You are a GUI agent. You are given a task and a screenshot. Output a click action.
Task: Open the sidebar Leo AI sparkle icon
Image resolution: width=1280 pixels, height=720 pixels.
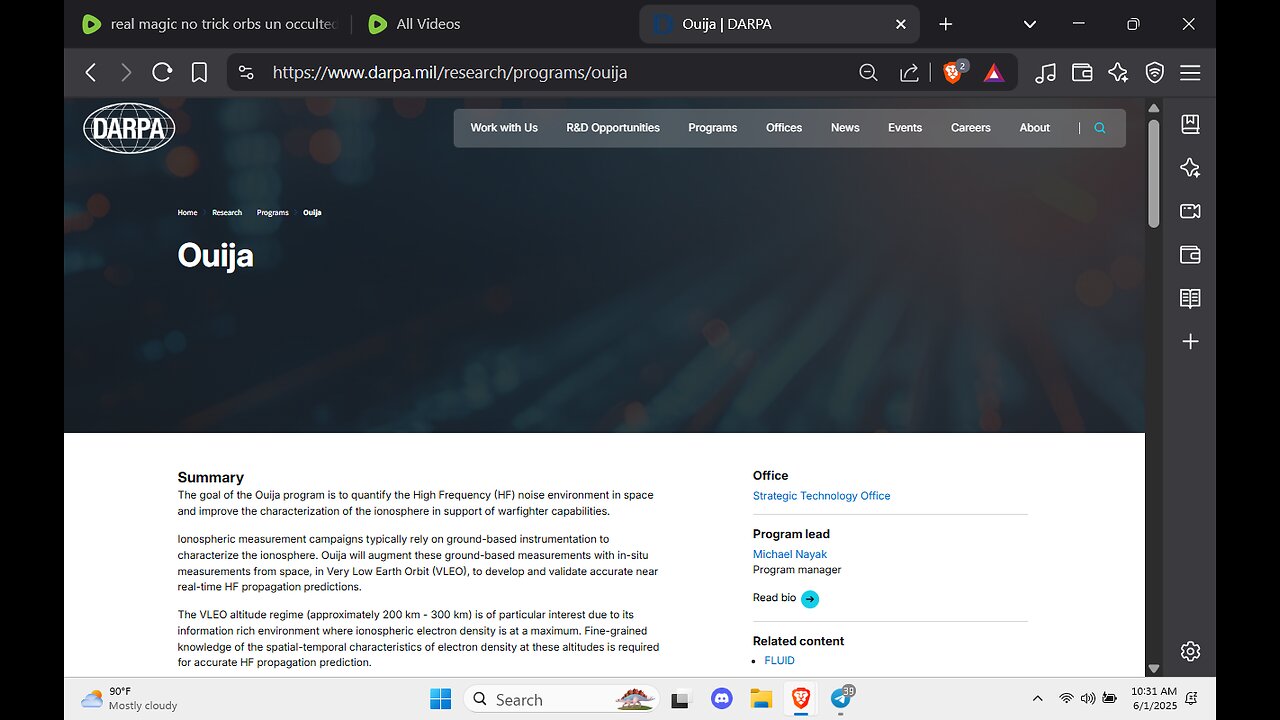pos(1190,168)
